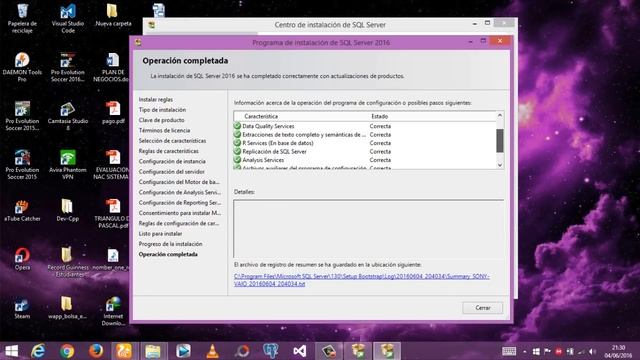640x360 pixels.
Task: Maximize Centro de instalación de SQL Server window
Action: pyautogui.click(x=487, y=23)
